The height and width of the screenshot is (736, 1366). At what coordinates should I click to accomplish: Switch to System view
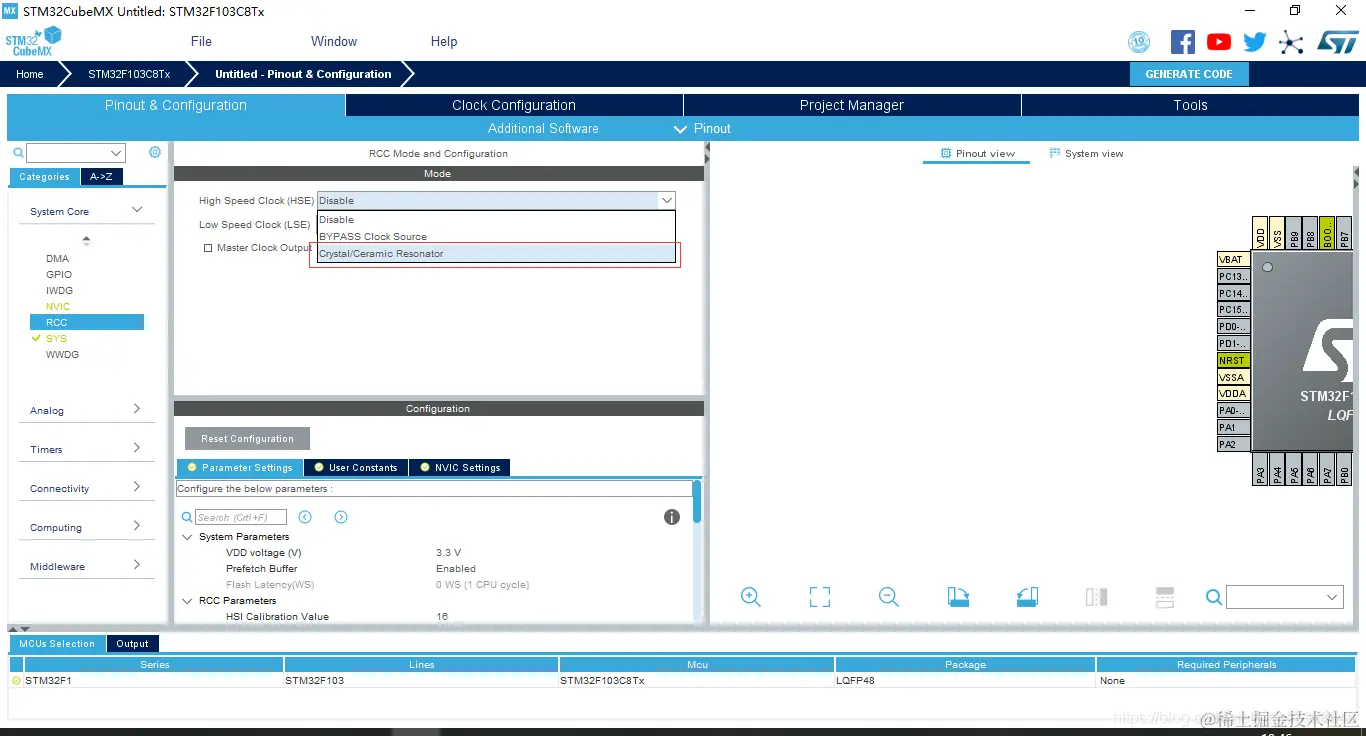tap(1086, 154)
